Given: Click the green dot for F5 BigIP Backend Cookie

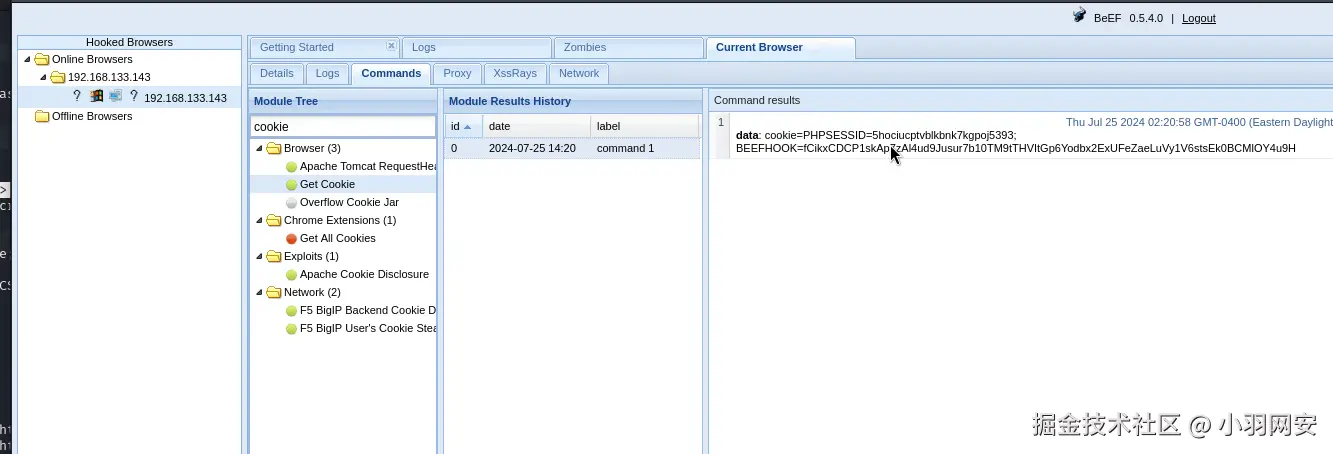Looking at the screenshot, I should (291, 310).
